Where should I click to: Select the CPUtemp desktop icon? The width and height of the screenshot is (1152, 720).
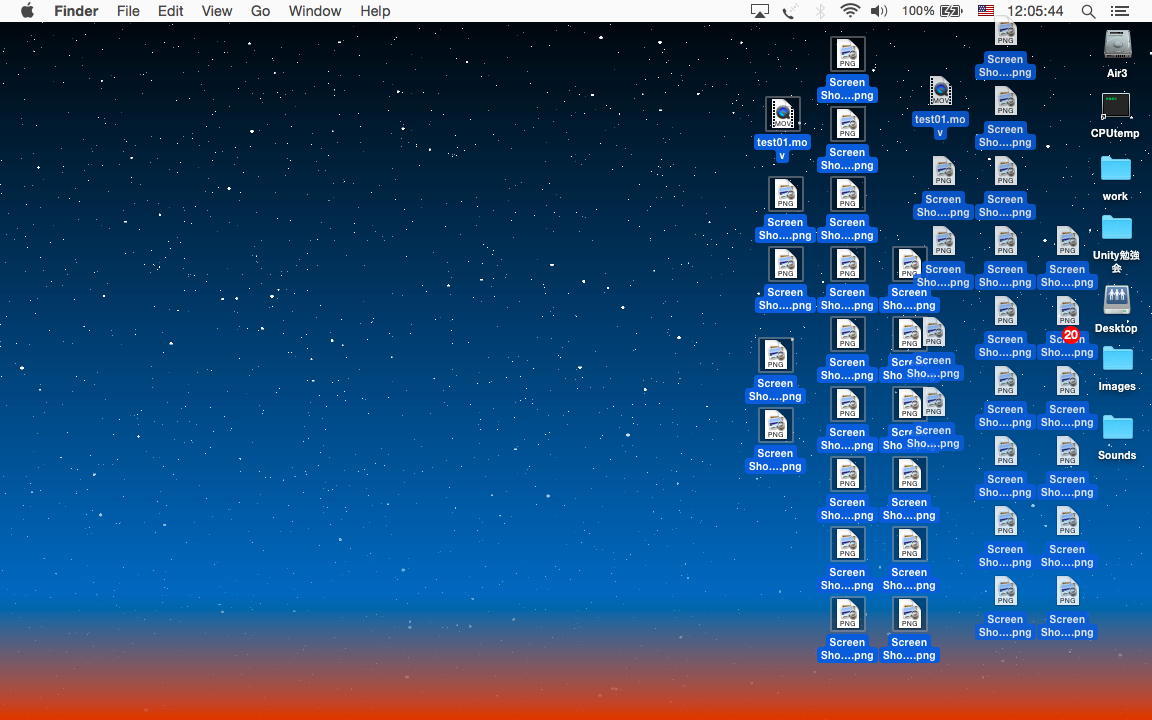[x=1115, y=106]
